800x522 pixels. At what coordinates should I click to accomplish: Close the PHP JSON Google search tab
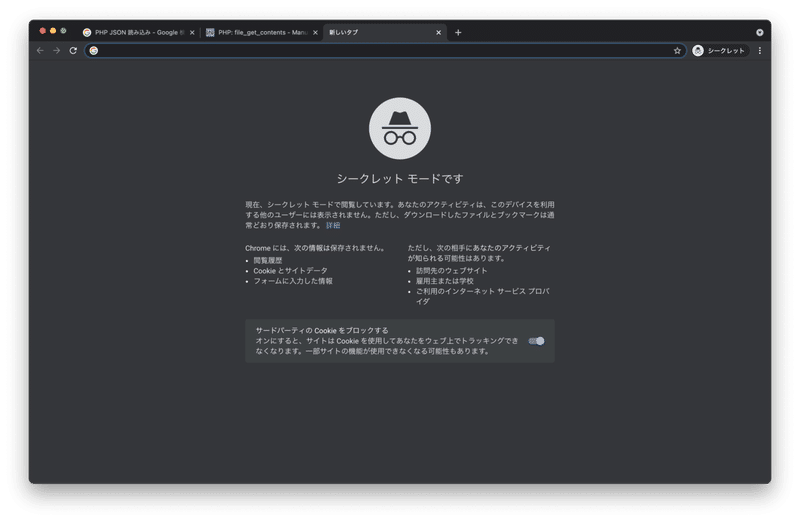pyautogui.click(x=192, y=33)
